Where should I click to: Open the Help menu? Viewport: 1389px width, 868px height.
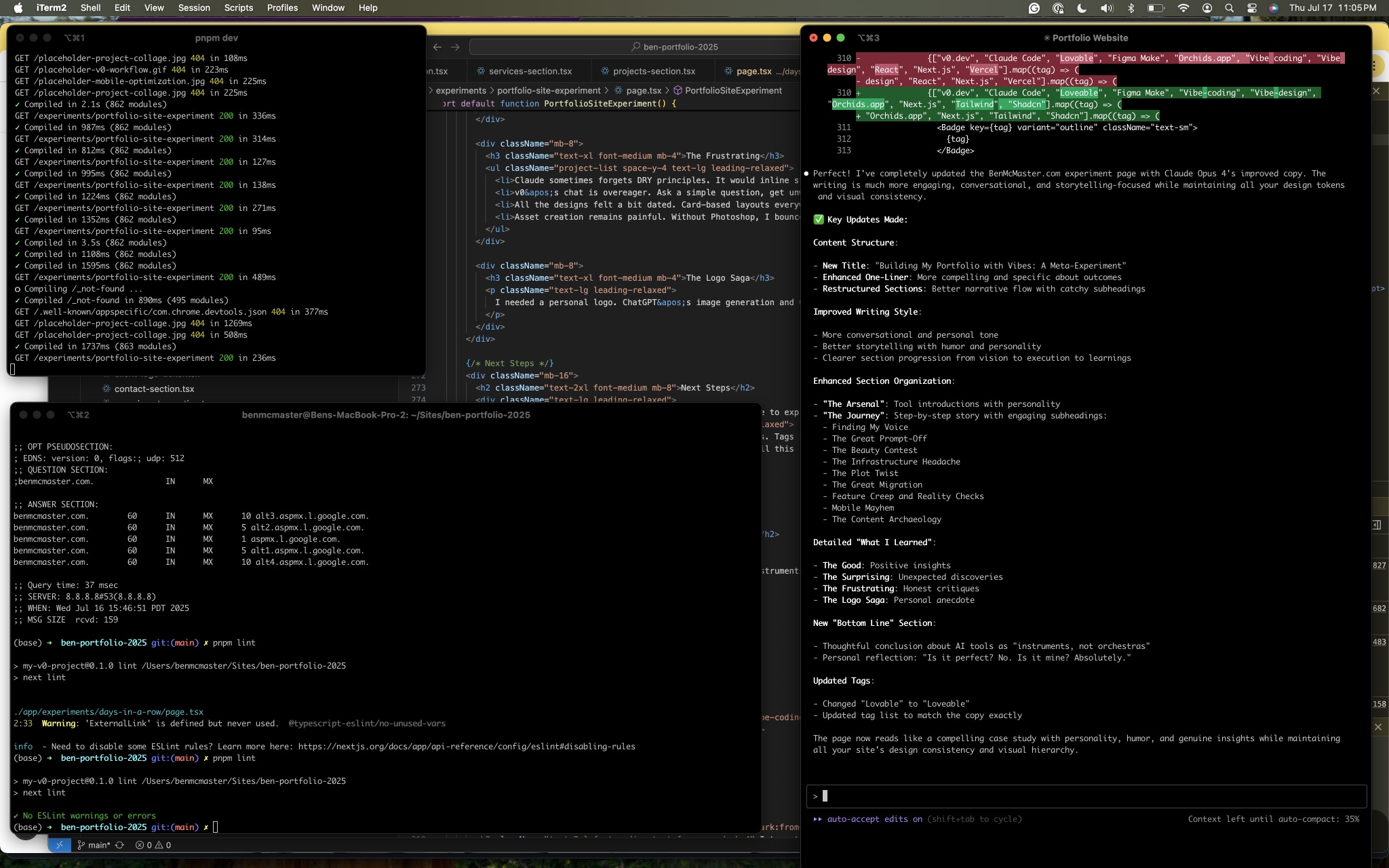368,7
